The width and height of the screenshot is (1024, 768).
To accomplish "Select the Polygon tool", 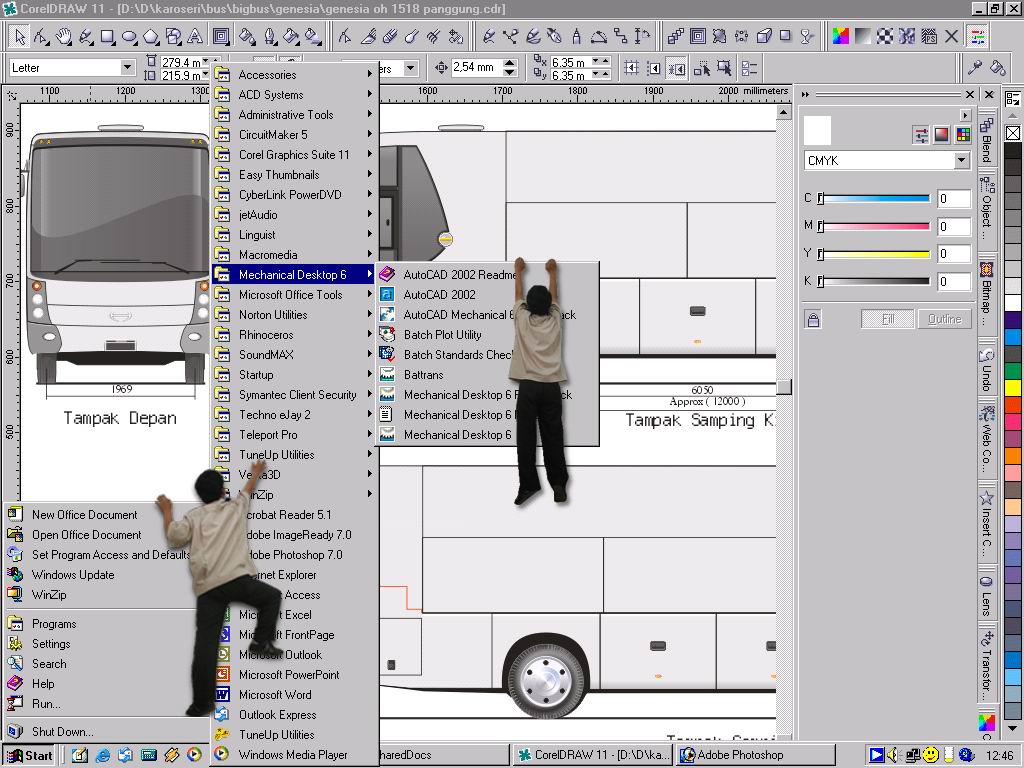I will pos(151,37).
